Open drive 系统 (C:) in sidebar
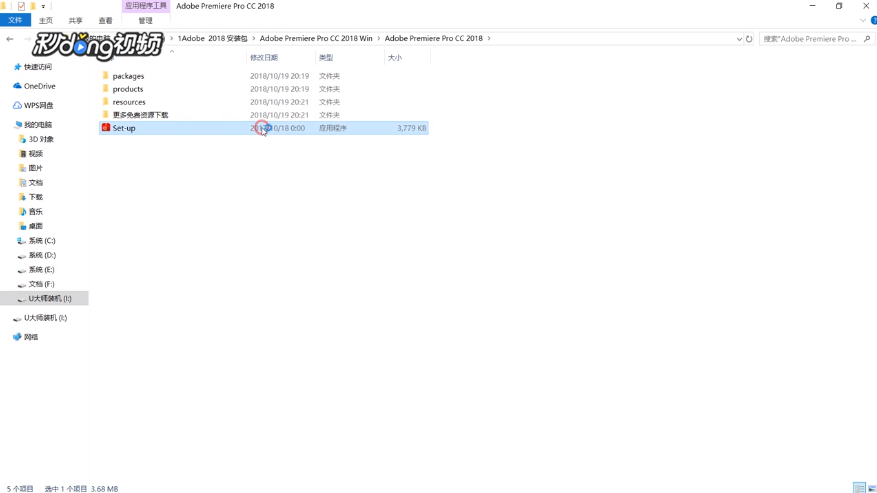The image size is (877, 493). [x=42, y=241]
